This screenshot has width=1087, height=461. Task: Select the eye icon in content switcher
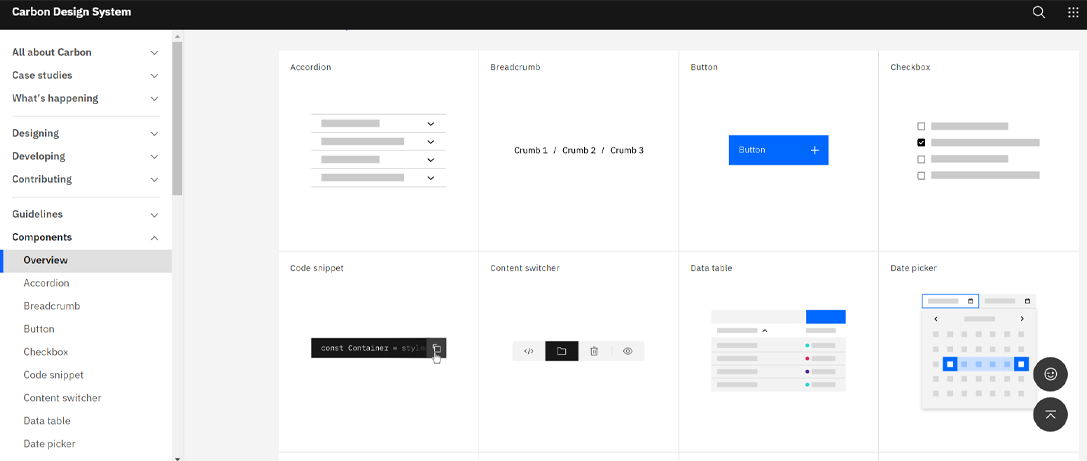(x=628, y=351)
